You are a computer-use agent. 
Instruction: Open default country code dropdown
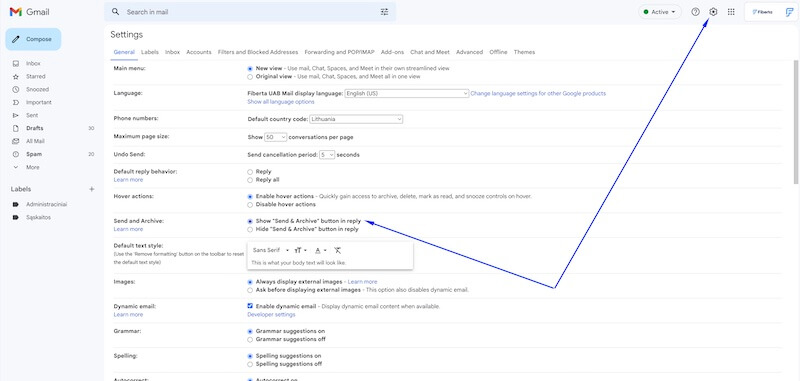click(356, 119)
